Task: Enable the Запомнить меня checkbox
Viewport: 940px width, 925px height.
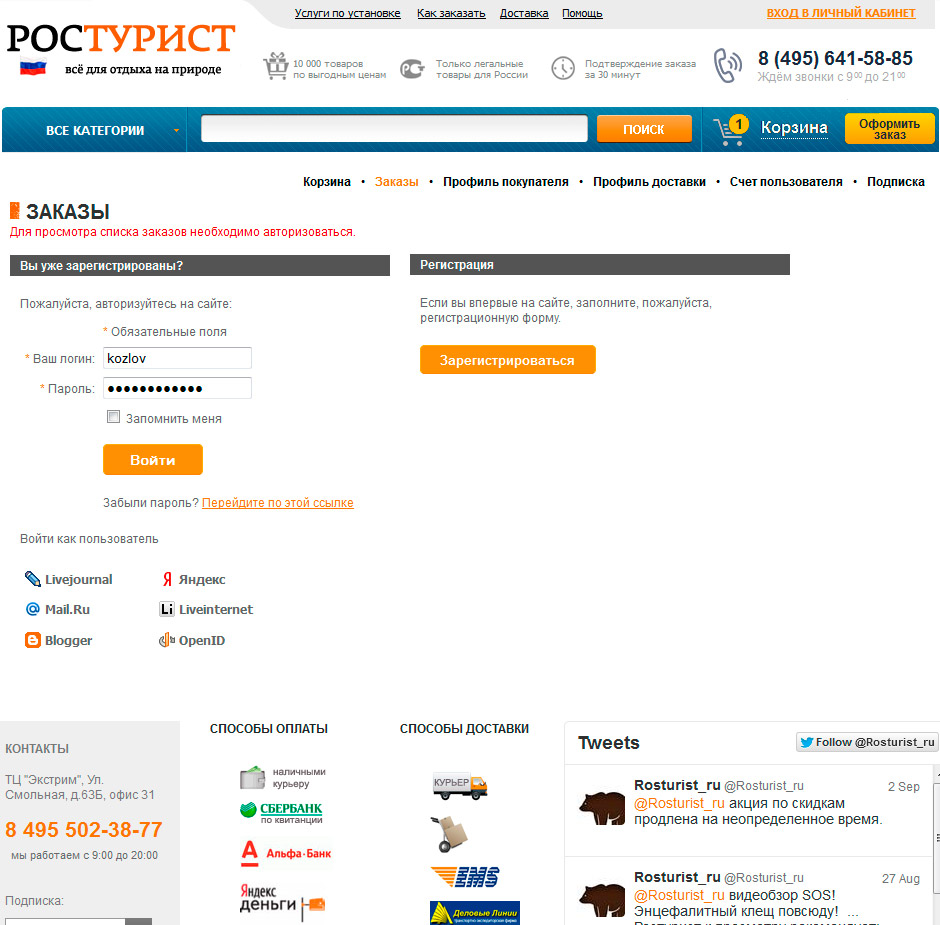Action: (113, 417)
